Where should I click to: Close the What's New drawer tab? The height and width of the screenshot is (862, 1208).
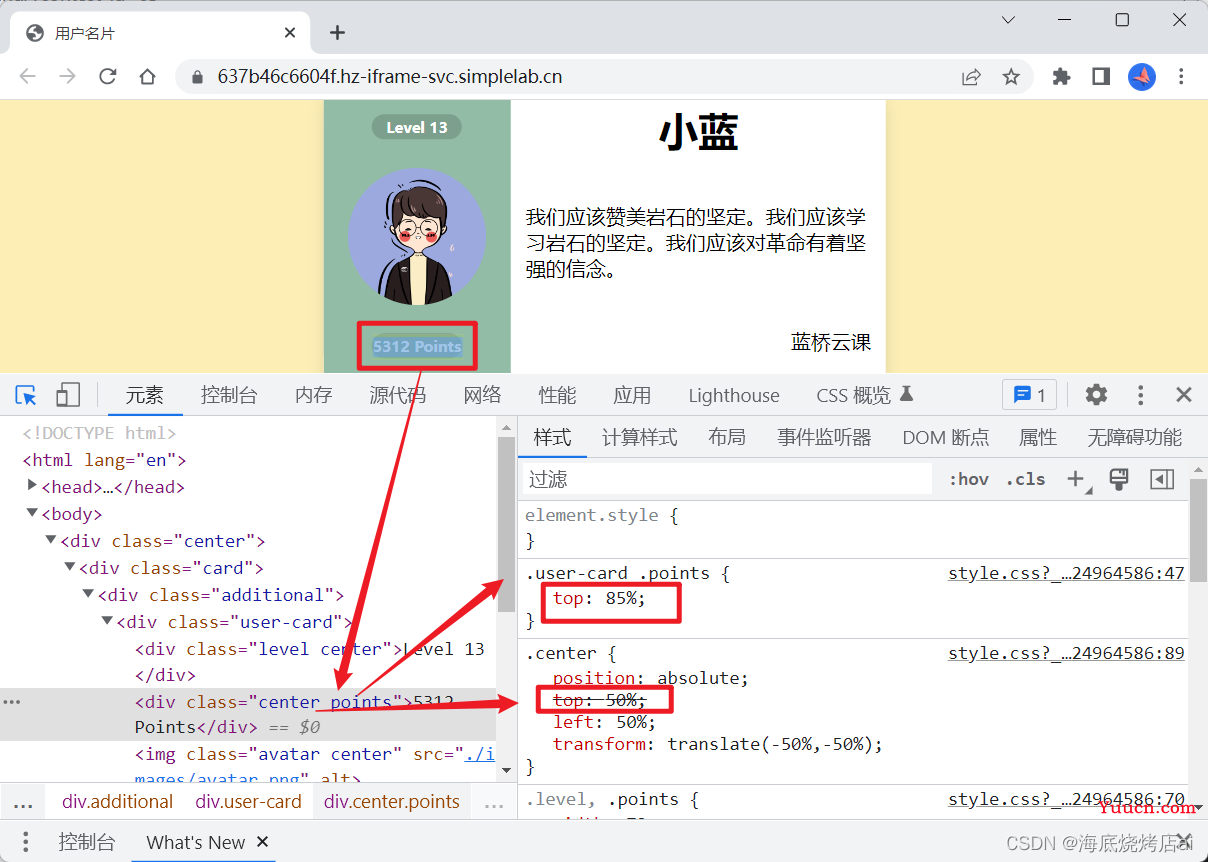coord(262,842)
